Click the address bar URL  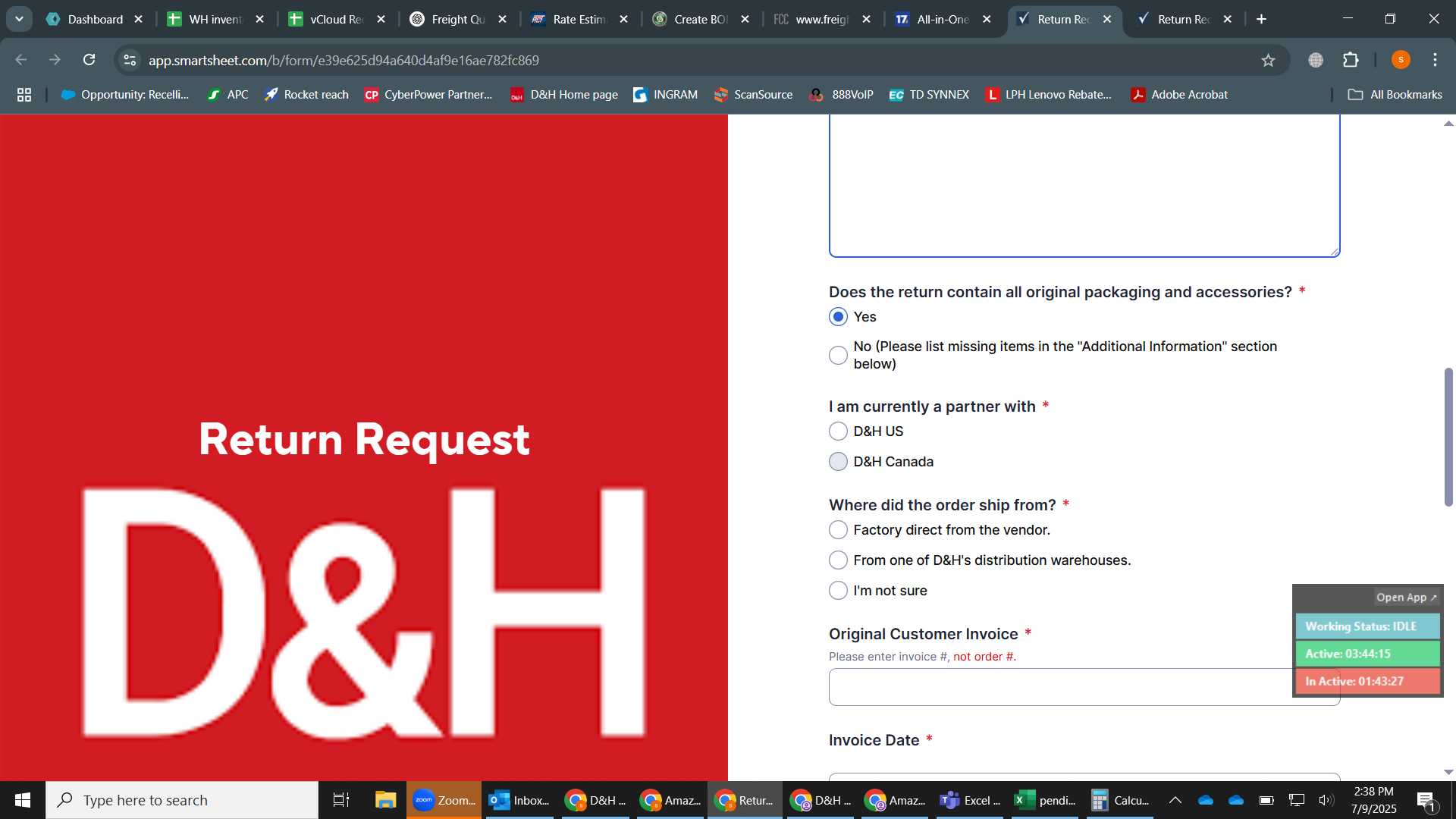(x=344, y=60)
